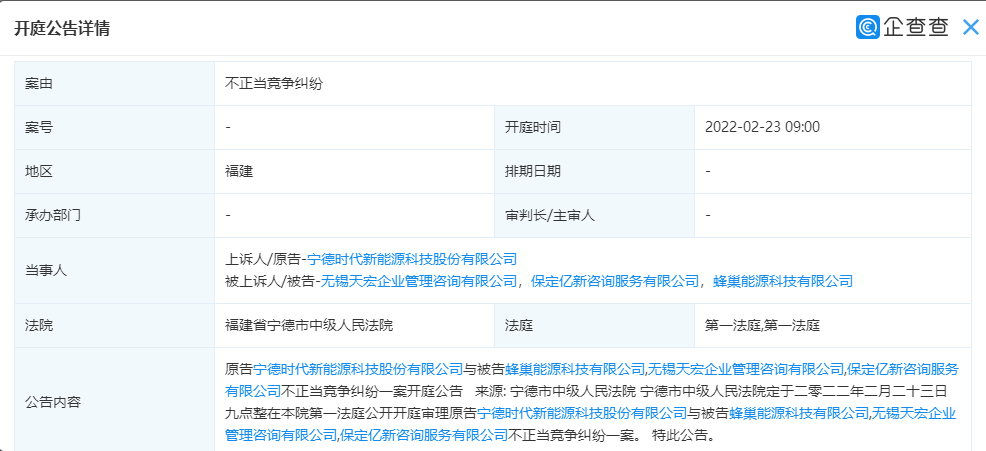This screenshot has height=451, width=986.
Task: Click the 开庭时间 label cell
Action: (x=594, y=127)
